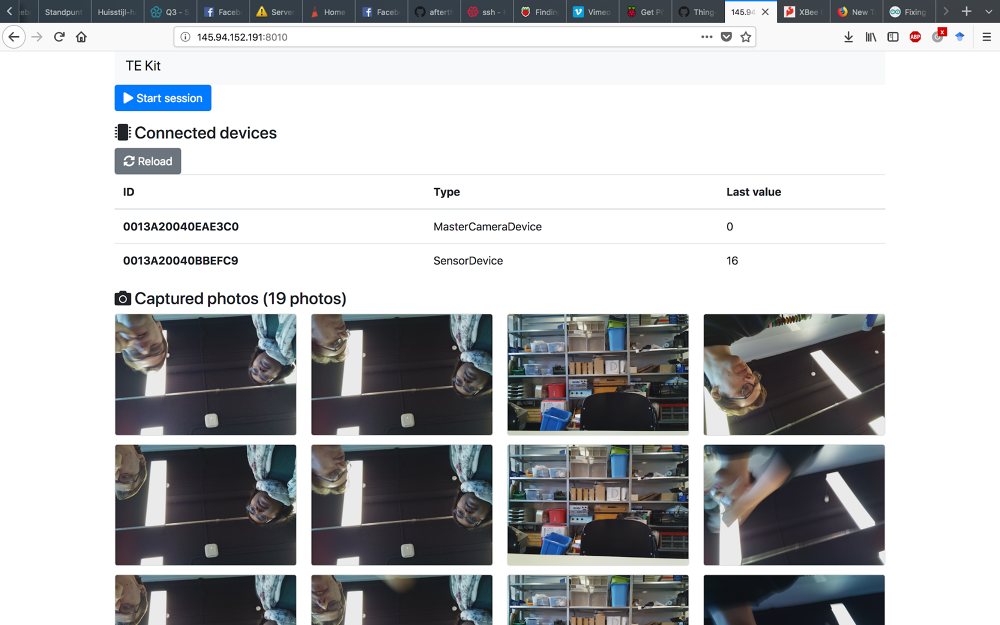
Task: Switch to the ssh tab
Action: pos(487,11)
